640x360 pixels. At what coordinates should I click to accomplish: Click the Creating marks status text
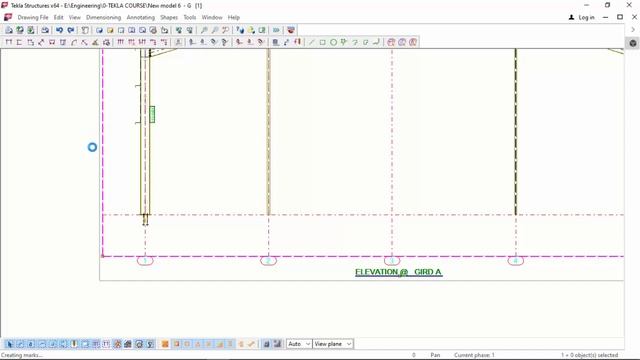click(22, 355)
